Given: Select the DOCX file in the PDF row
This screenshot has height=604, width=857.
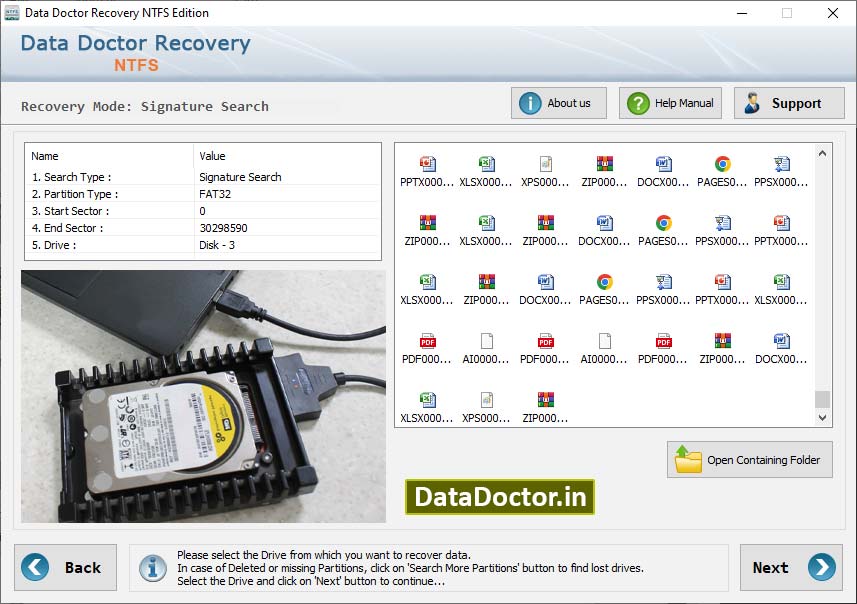Looking at the screenshot, I should (x=782, y=349).
